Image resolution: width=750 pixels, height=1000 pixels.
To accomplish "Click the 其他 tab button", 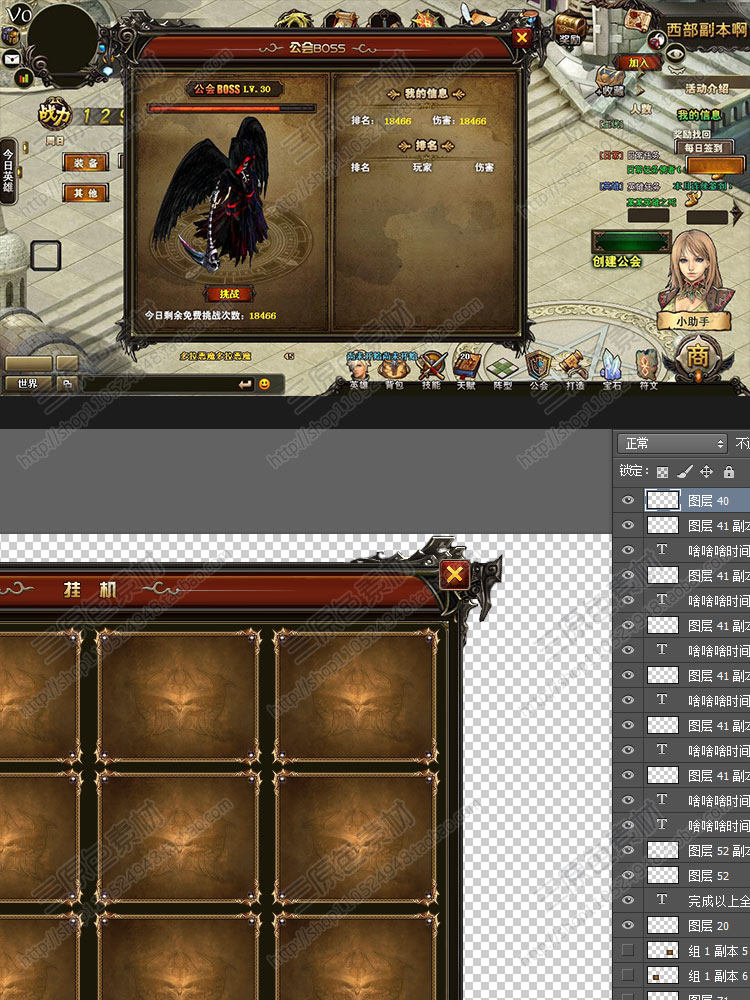I will 85,193.
